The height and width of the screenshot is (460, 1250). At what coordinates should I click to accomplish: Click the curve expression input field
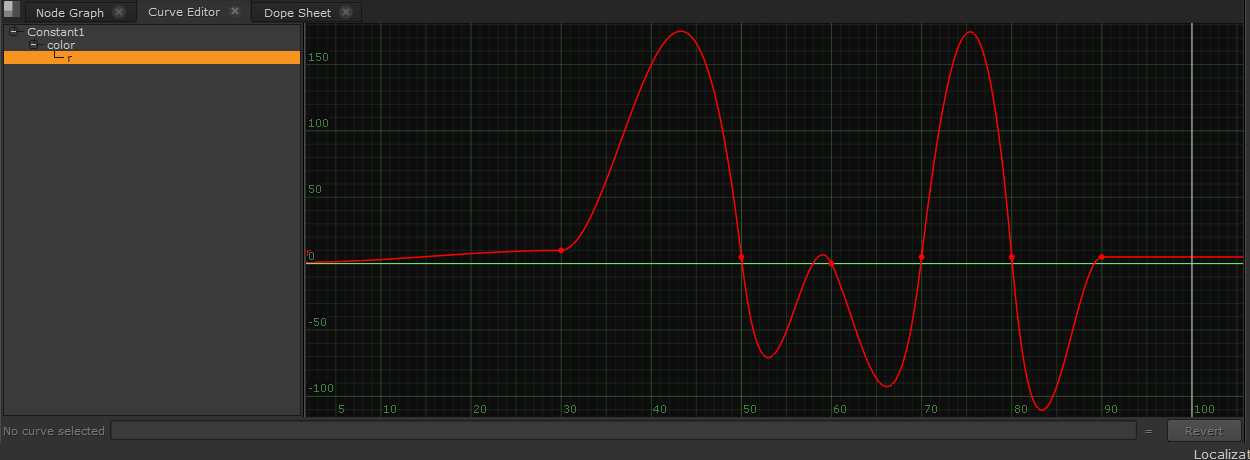point(622,431)
